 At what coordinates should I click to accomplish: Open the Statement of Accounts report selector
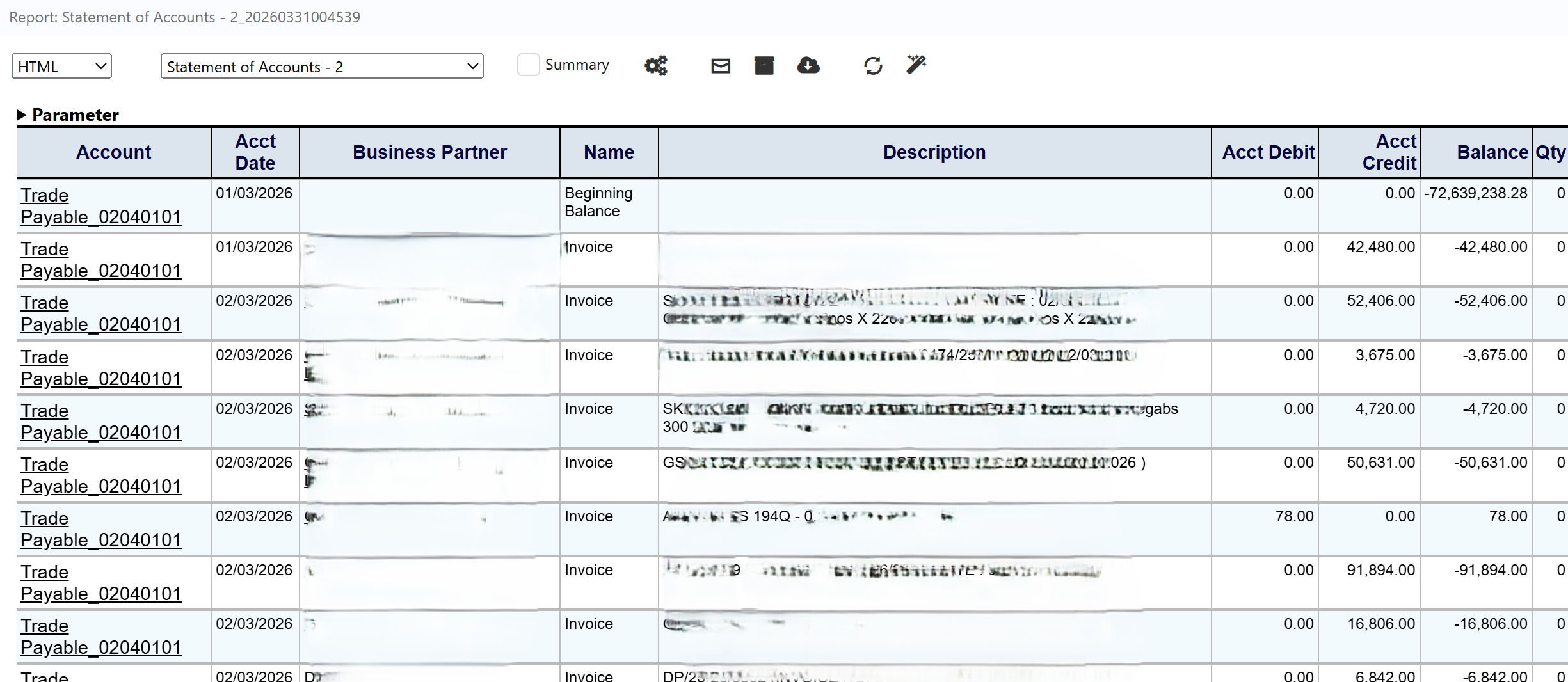pos(321,66)
